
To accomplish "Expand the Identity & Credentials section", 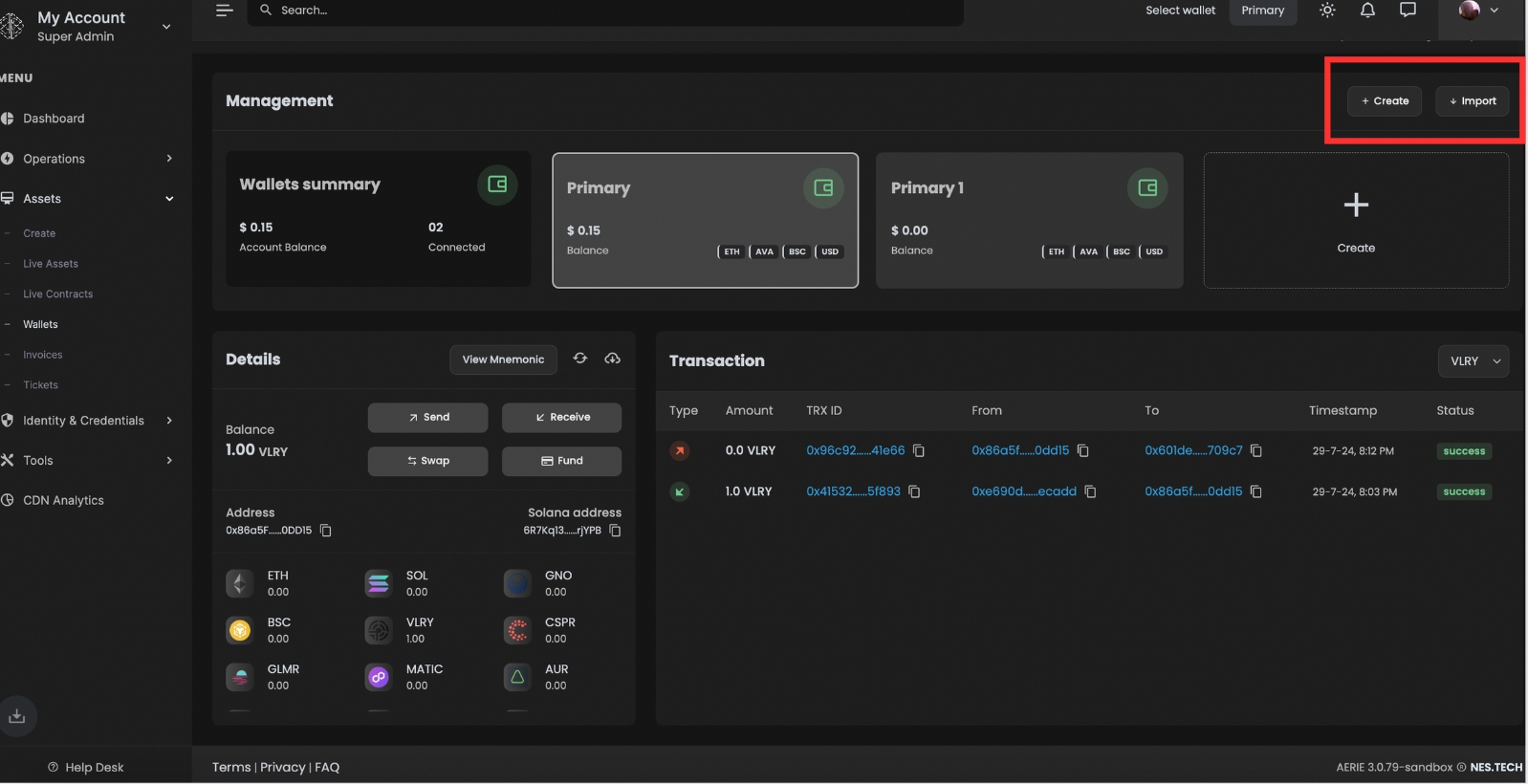I will pyautogui.click(x=86, y=421).
